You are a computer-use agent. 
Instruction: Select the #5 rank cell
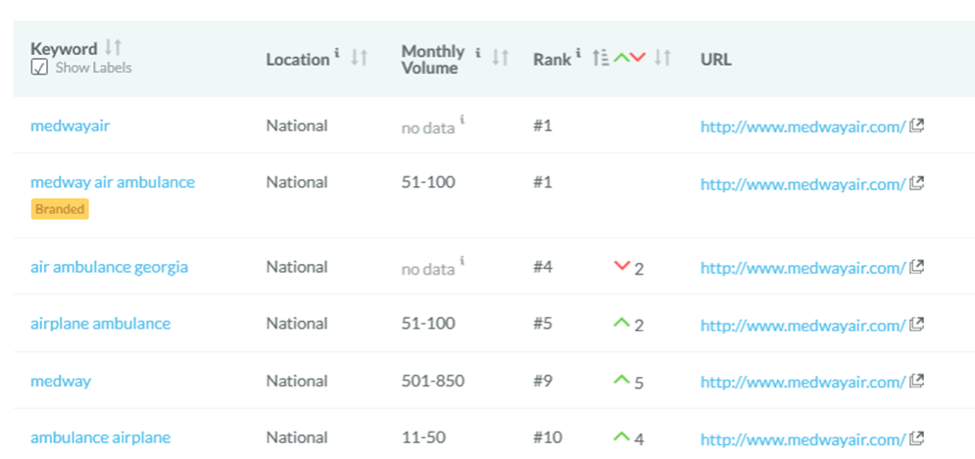543,323
